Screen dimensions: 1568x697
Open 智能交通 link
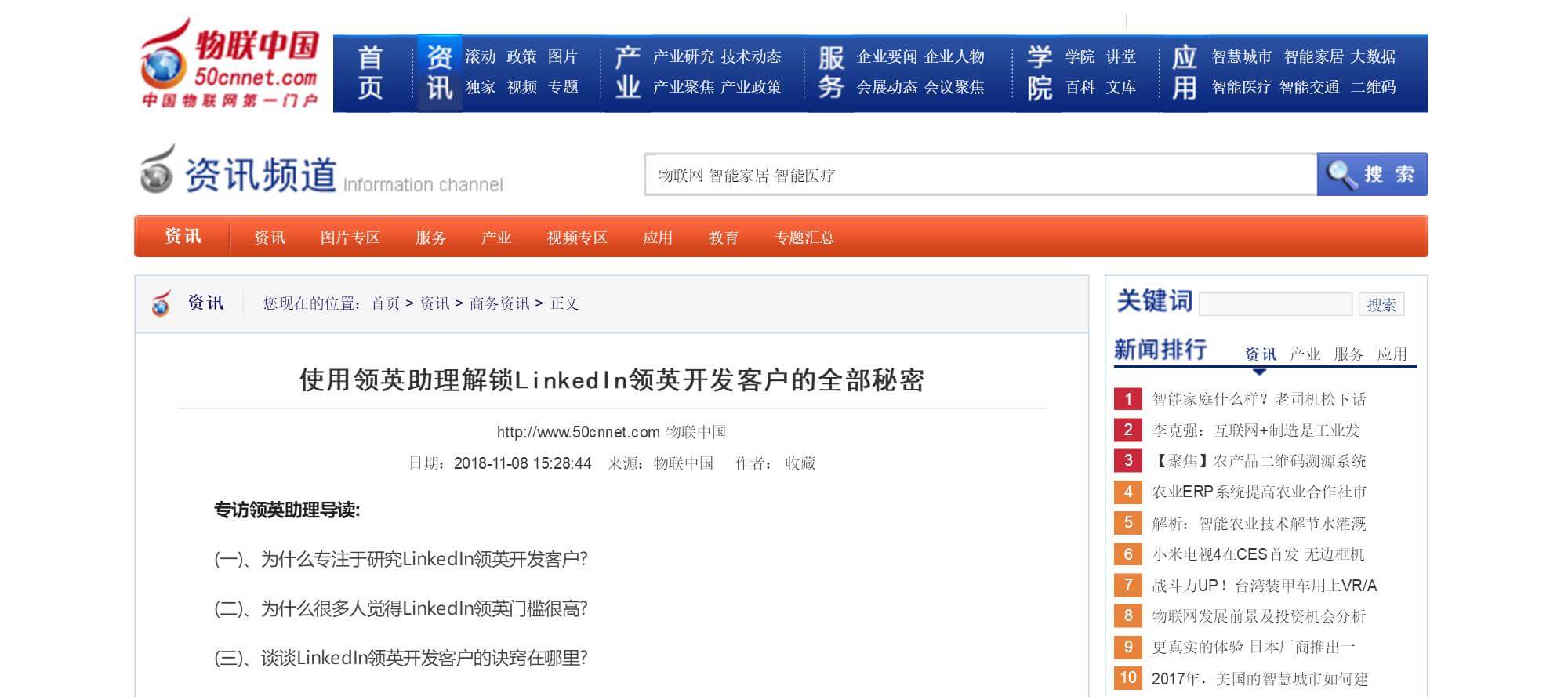[1309, 87]
